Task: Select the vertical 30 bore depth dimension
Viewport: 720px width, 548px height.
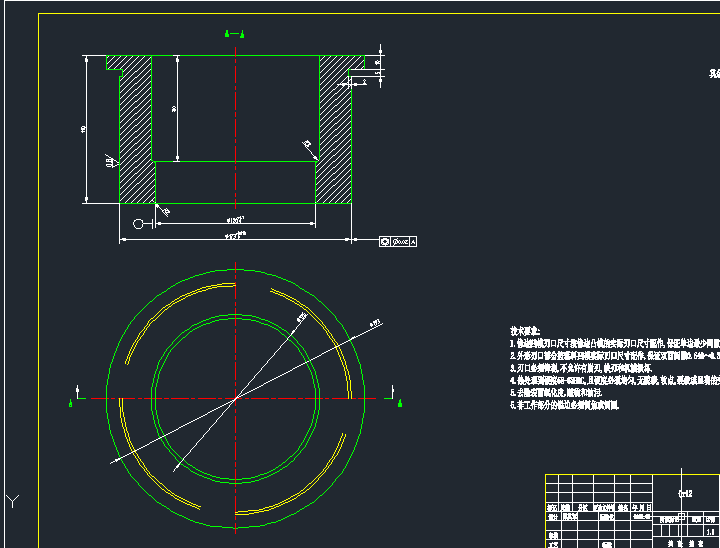Action: click(177, 108)
